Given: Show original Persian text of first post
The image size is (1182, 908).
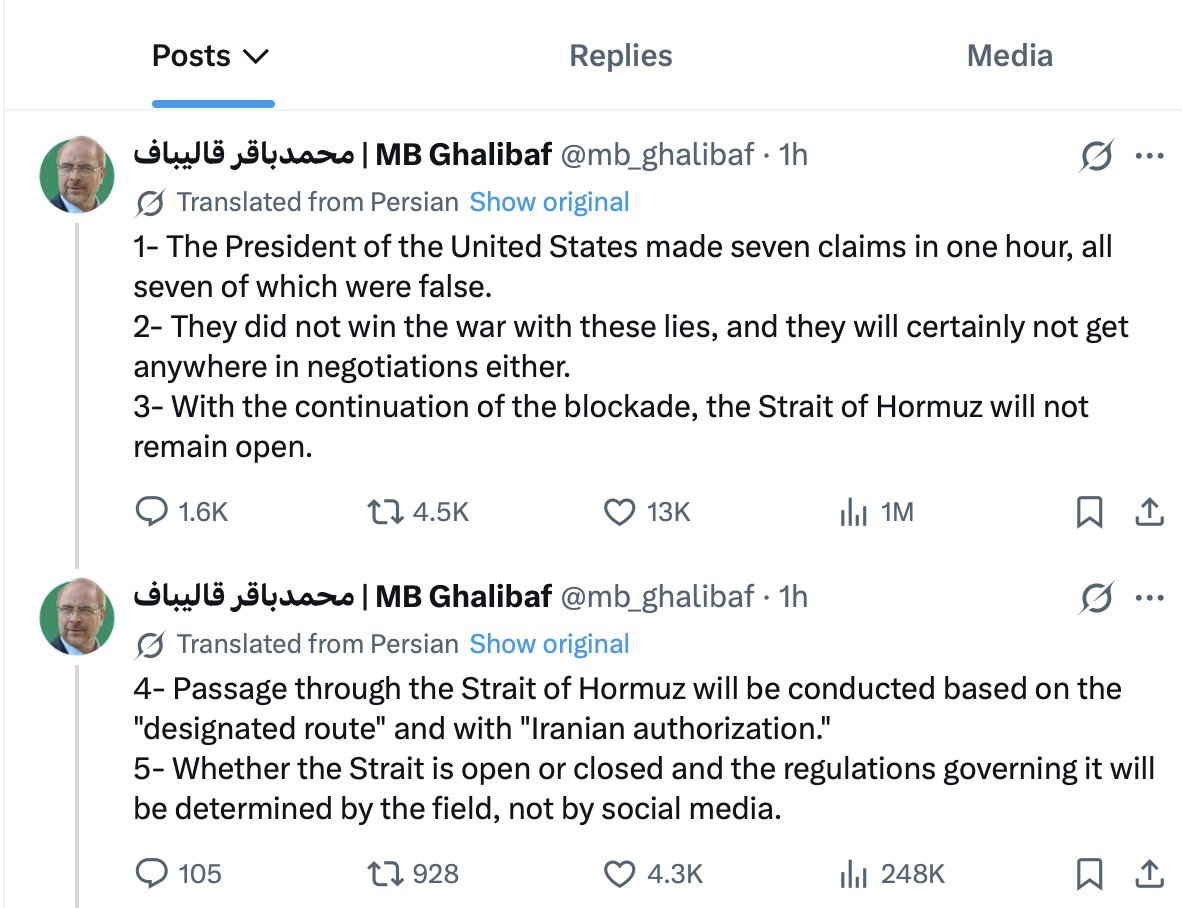Looking at the screenshot, I should click(549, 202).
